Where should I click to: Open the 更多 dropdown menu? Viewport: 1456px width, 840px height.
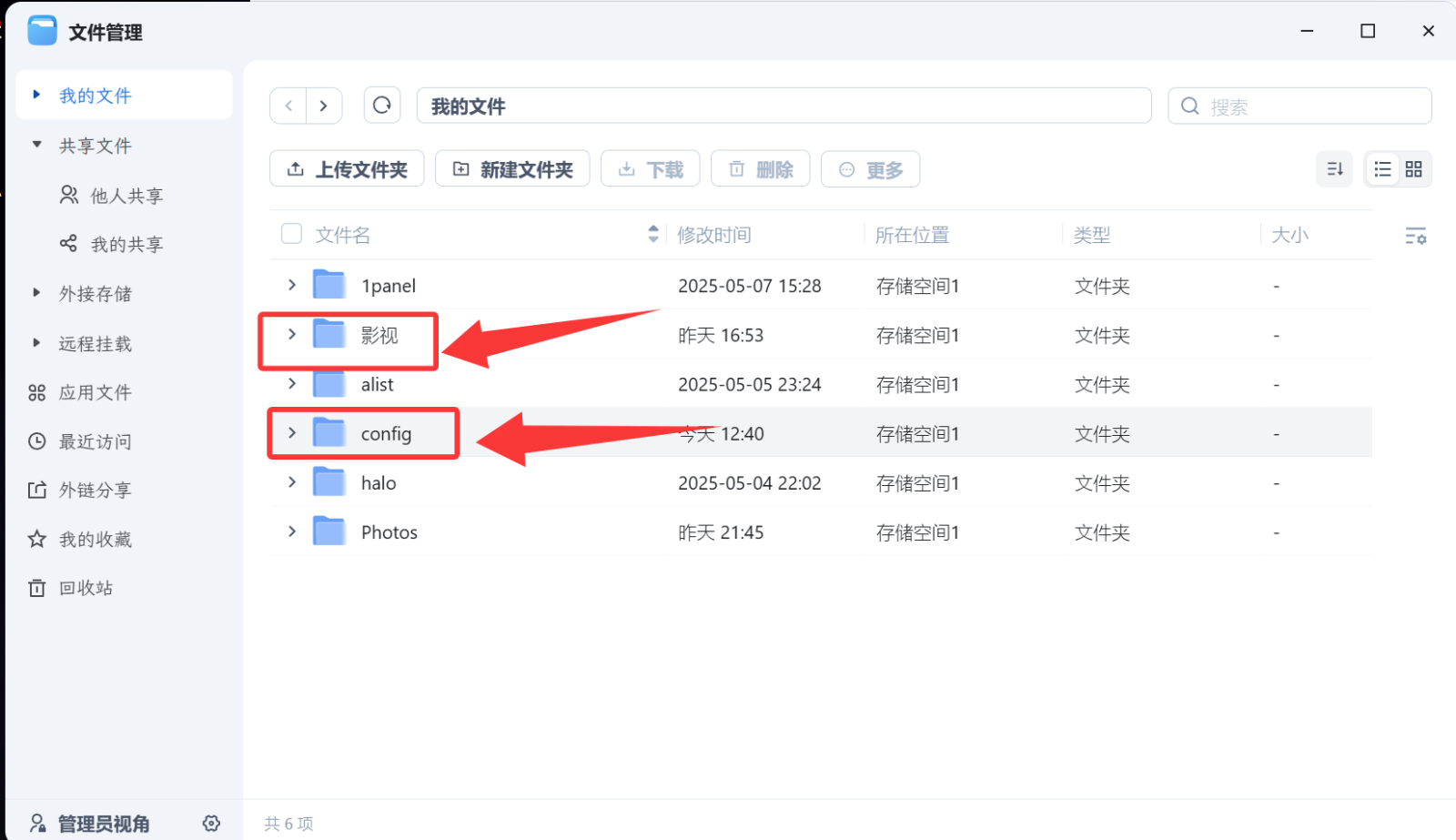click(x=870, y=168)
